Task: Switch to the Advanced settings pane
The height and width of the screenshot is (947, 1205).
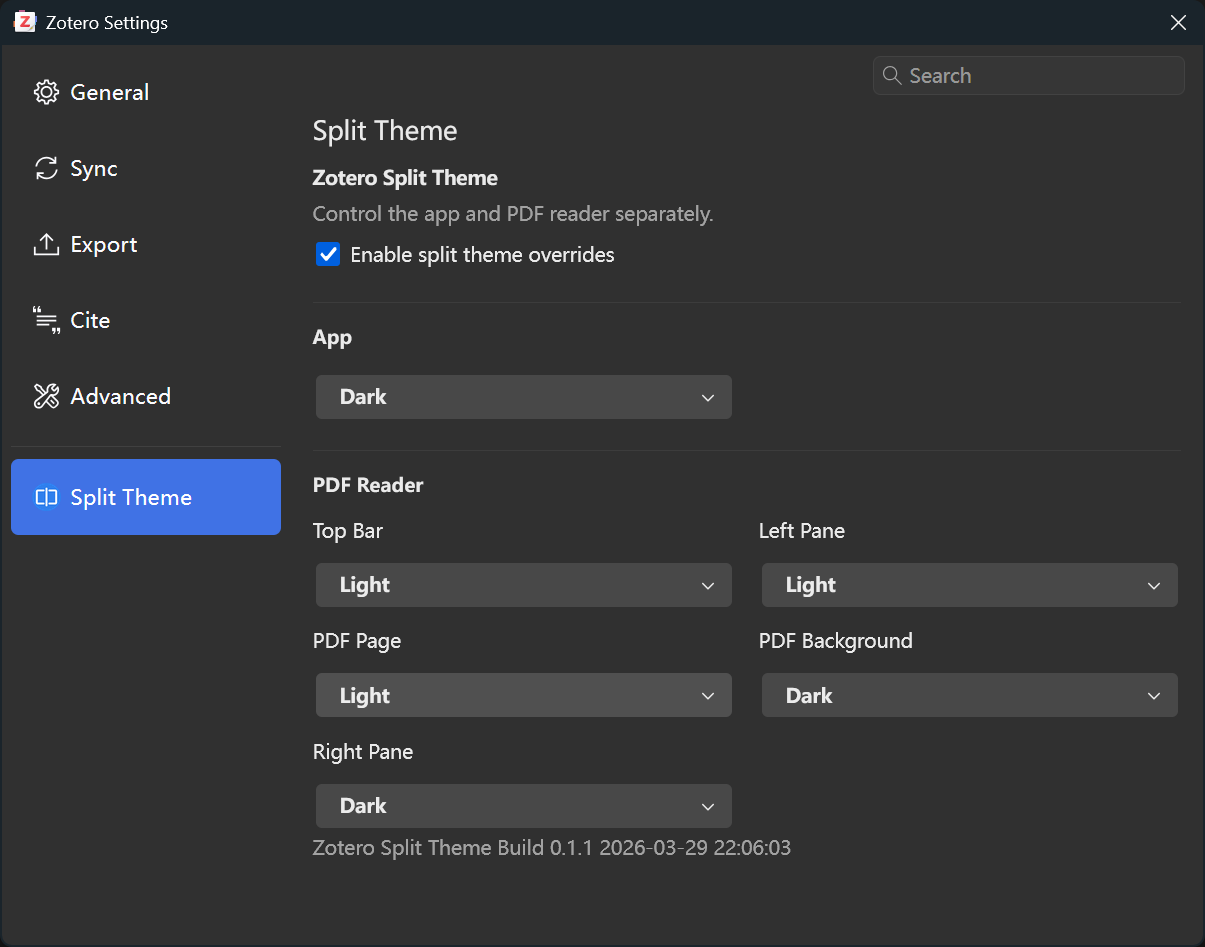Action: 146,396
